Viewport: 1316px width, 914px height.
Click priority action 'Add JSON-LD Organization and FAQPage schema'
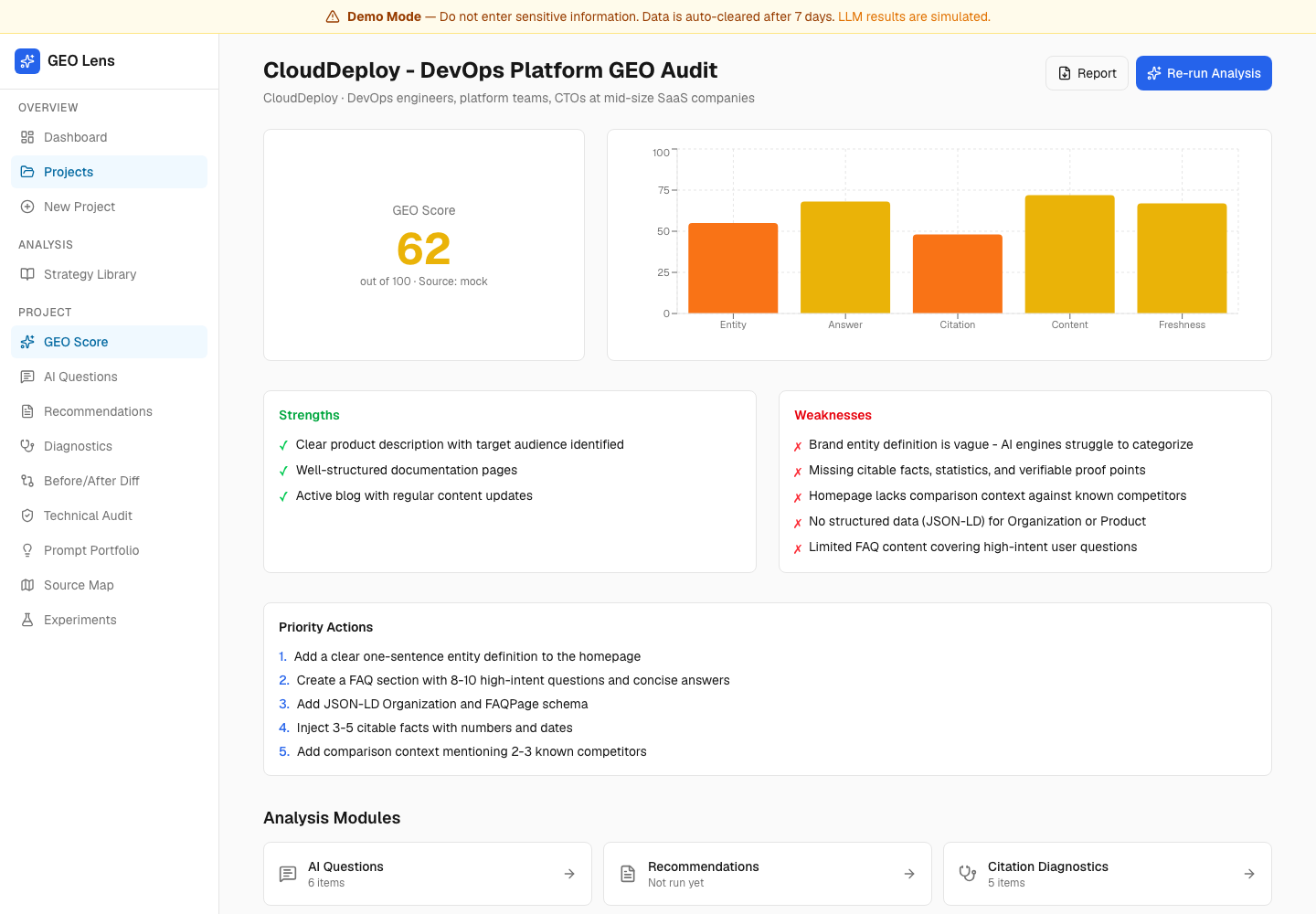[442, 704]
